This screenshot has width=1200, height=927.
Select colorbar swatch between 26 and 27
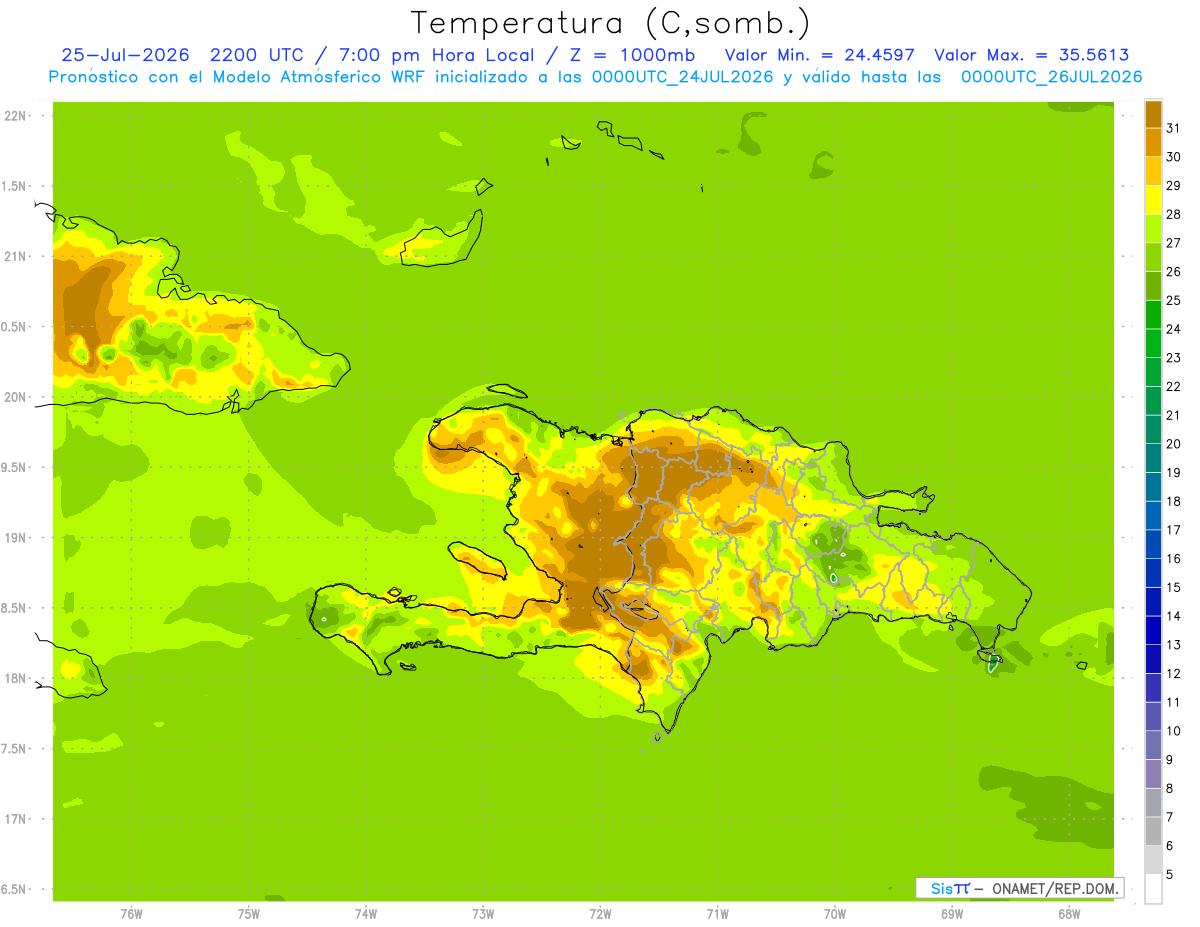[1153, 257]
